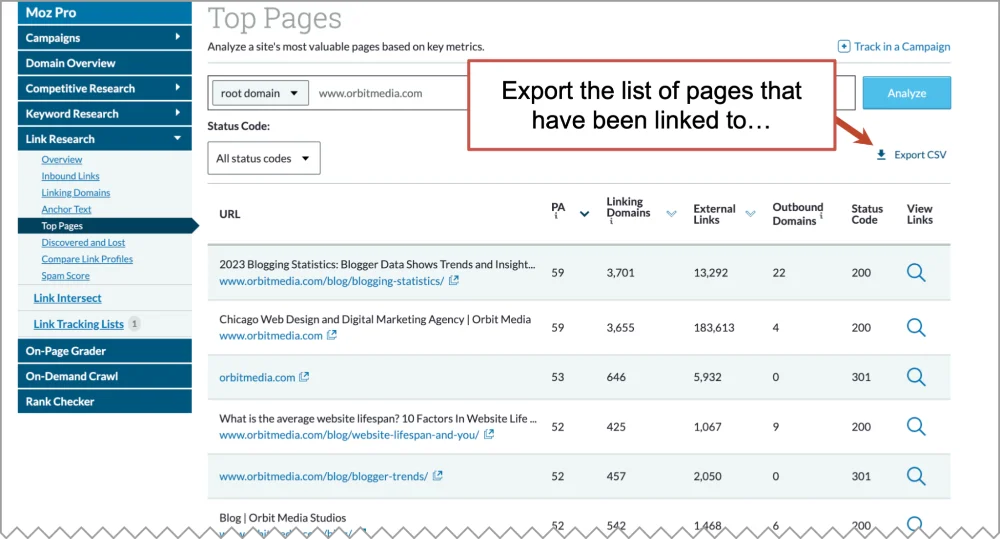Viewport: 1000px width, 539px height.
Task: Open On-Page Grader in sidebar
Action: 105,351
